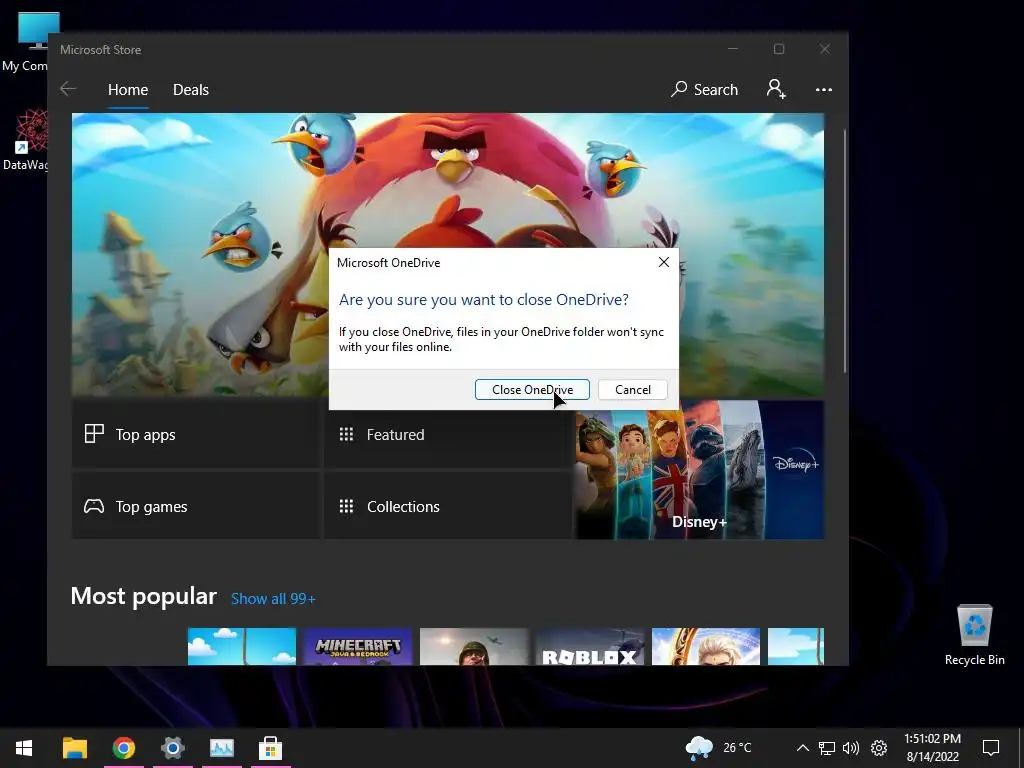Screen dimensions: 1024x768
Task: Open network status tray icon
Action: coord(827,748)
